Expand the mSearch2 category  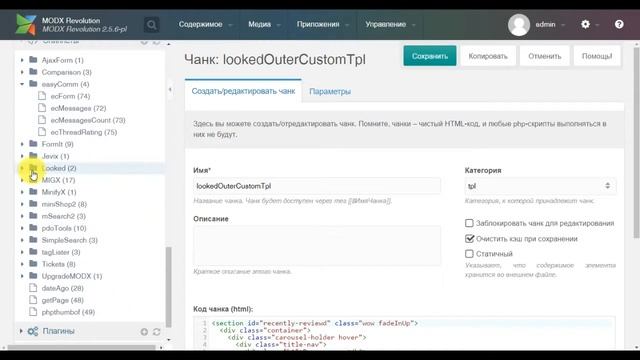tap(22, 216)
